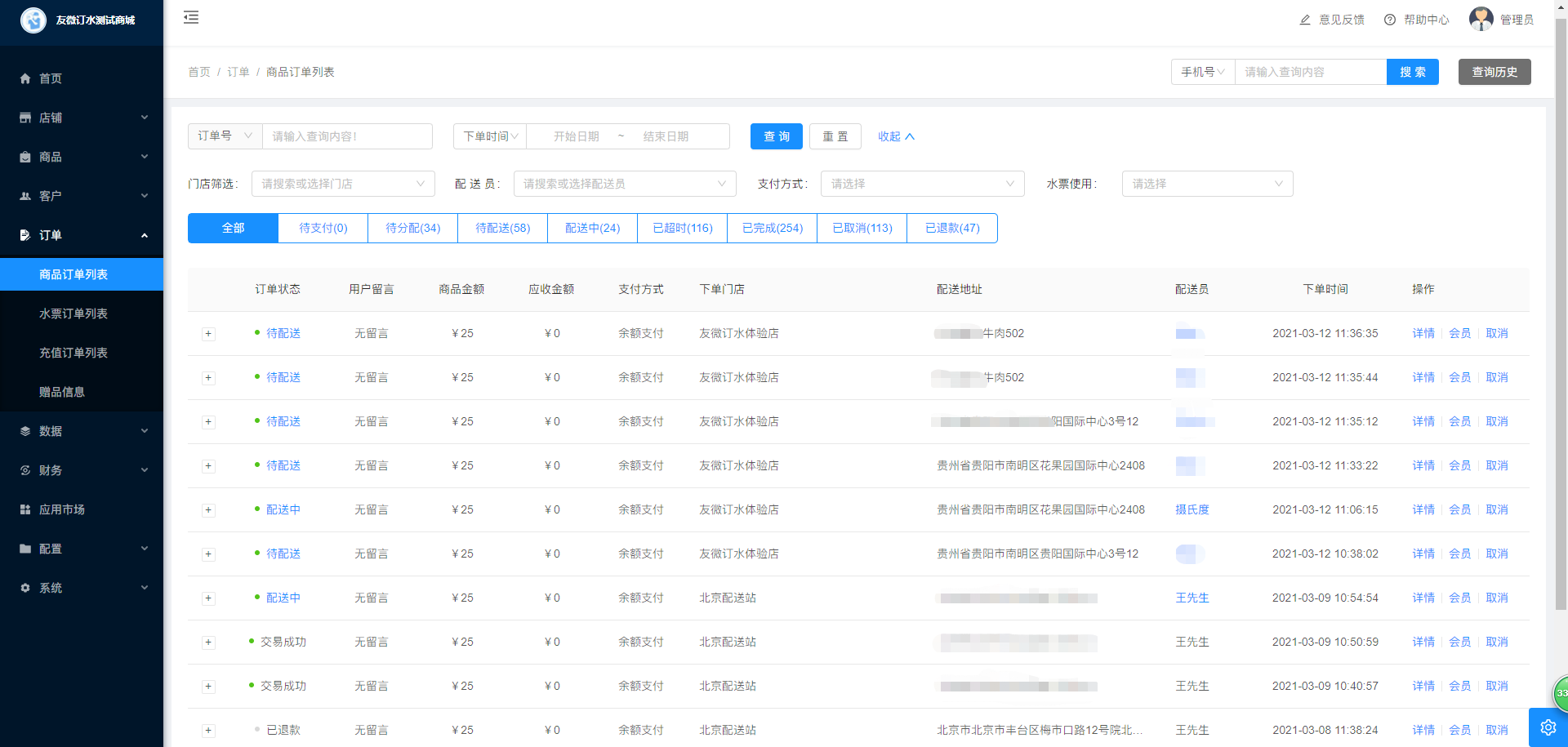
Task: Click the 意见反馈 pencil icon
Action: [x=1305, y=20]
